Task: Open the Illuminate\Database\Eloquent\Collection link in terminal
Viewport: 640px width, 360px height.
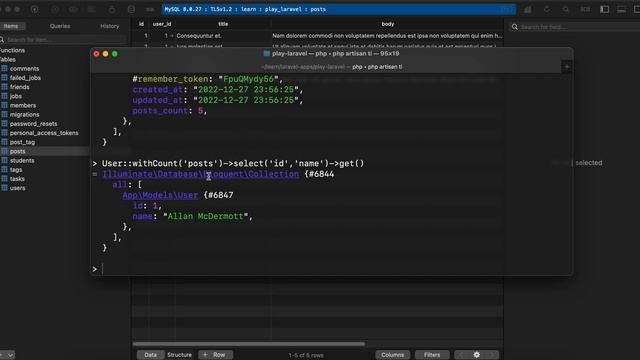Action: point(200,174)
